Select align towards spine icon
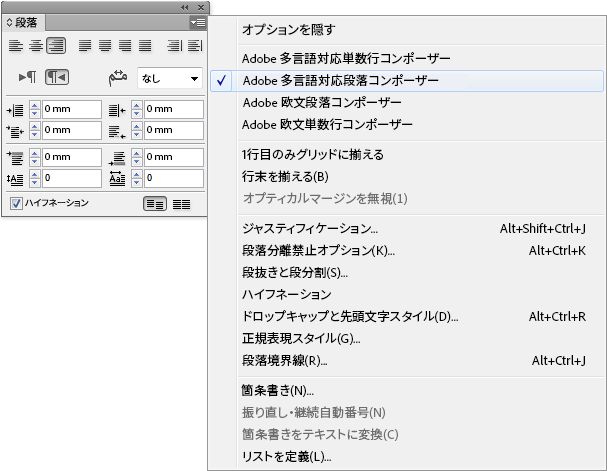The width and height of the screenshot is (607, 471). click(x=174, y=46)
